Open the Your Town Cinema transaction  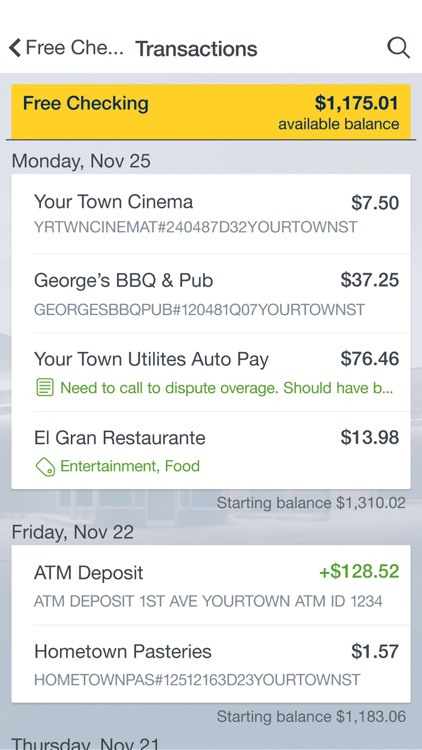211,214
